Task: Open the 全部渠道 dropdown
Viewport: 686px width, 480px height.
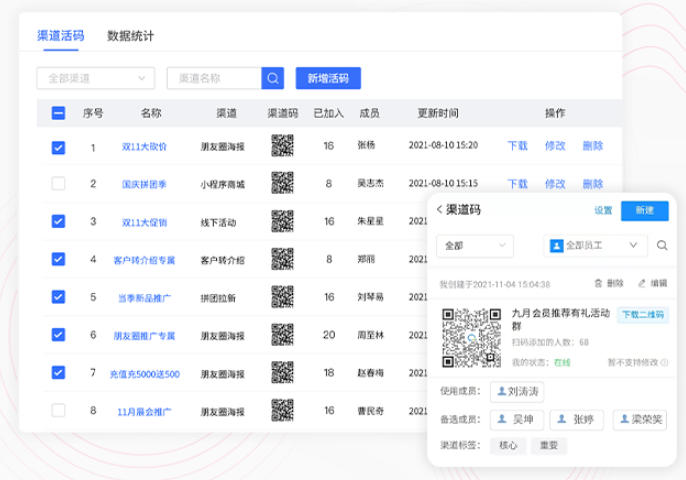Action: point(96,78)
